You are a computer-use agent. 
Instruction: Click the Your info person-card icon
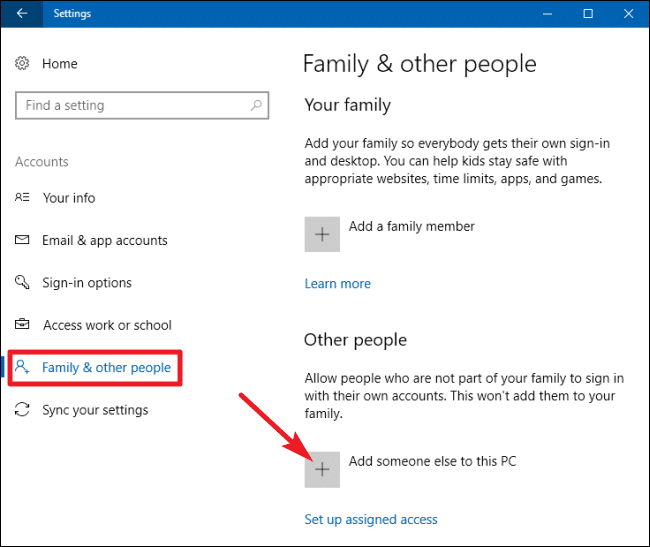point(23,198)
